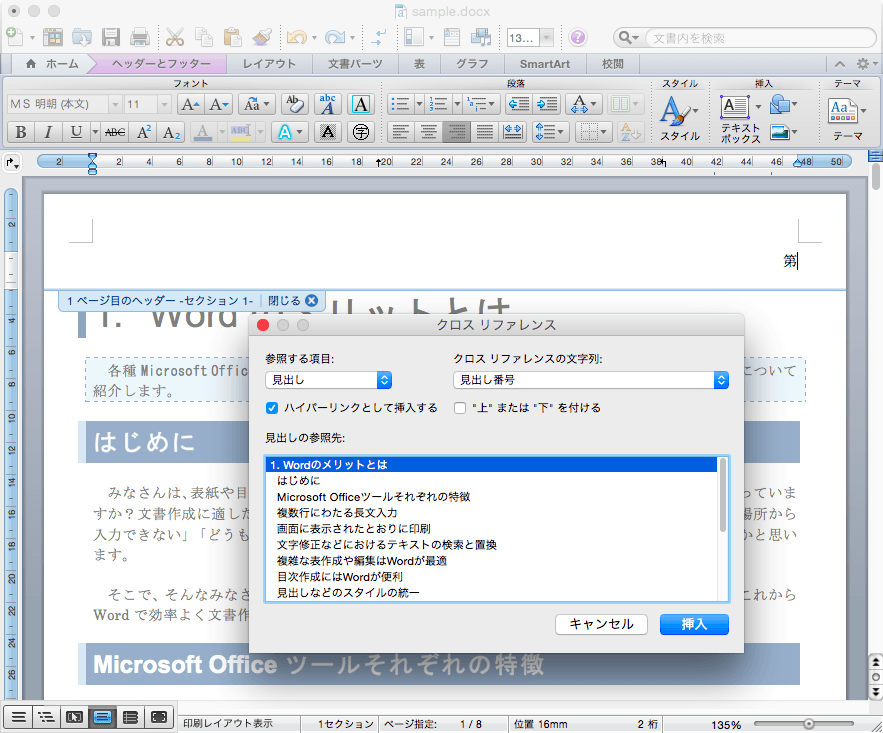883x733 pixels.
Task: Click the Redo arrow icon
Action: point(335,38)
